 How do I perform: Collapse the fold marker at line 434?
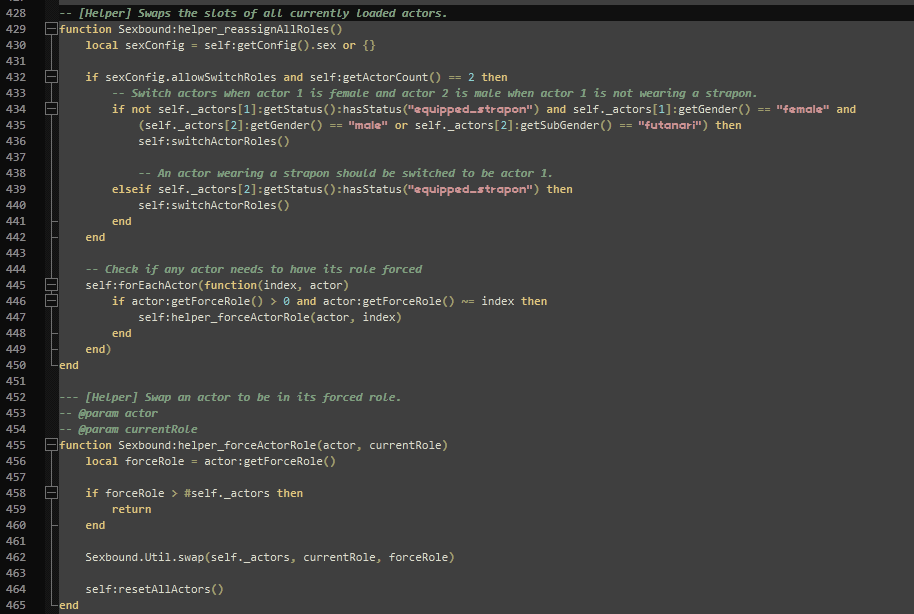tap(51, 109)
